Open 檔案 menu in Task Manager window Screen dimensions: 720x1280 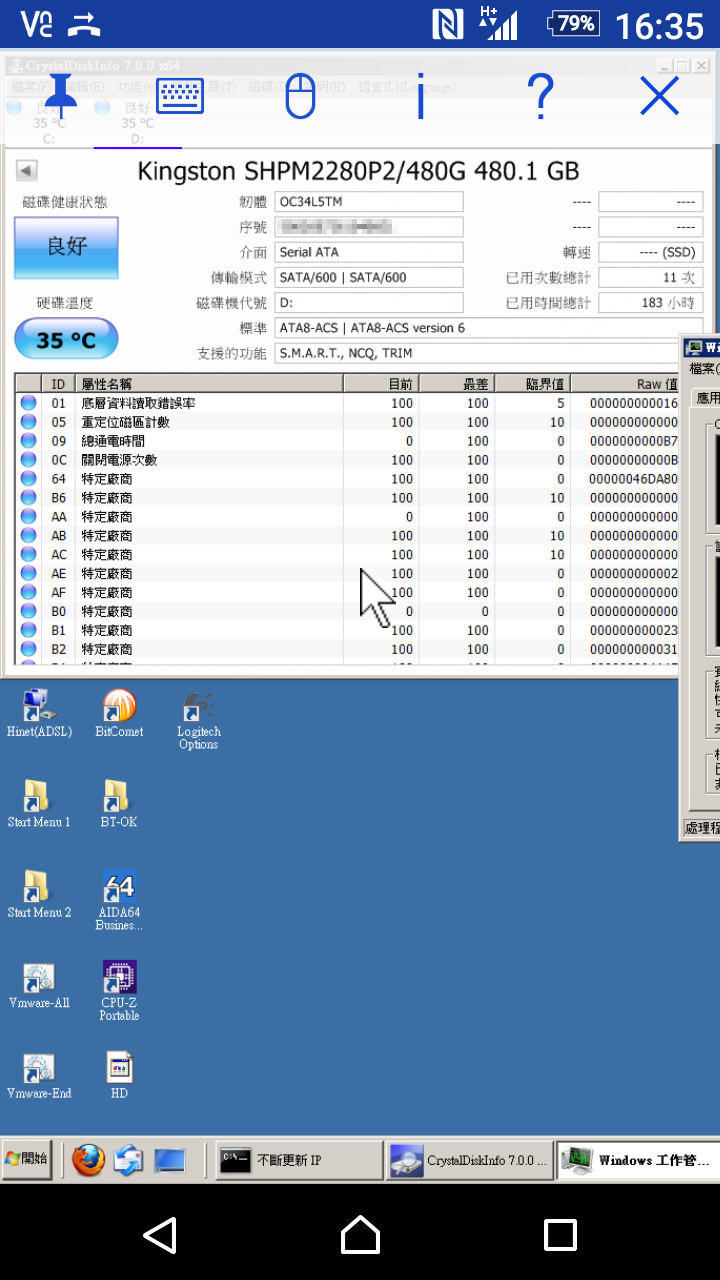[x=704, y=370]
